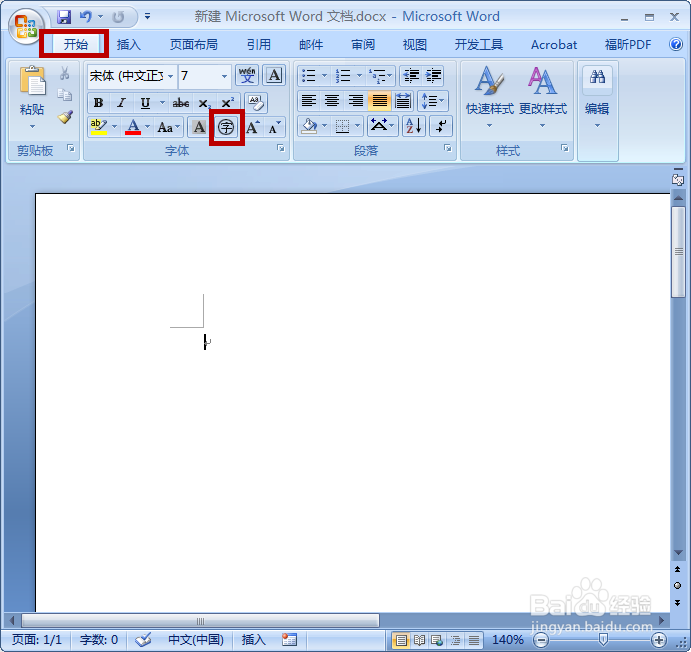The image size is (691, 652).
Task: Open the font name combo box 宋体
Action: point(132,76)
